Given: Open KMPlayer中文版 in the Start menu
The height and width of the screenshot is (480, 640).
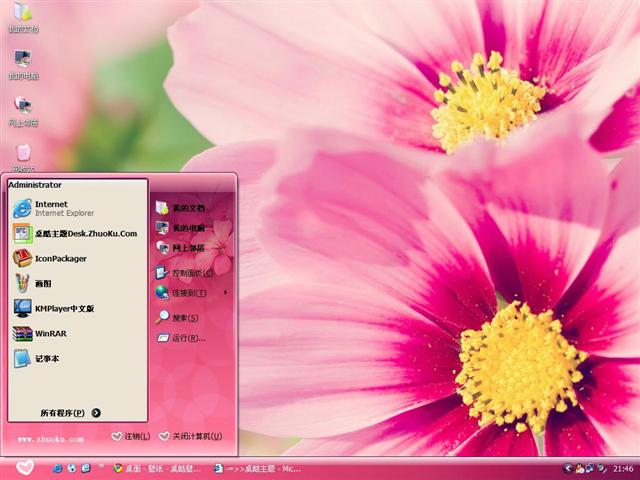Looking at the screenshot, I should pyautogui.click(x=63, y=309).
